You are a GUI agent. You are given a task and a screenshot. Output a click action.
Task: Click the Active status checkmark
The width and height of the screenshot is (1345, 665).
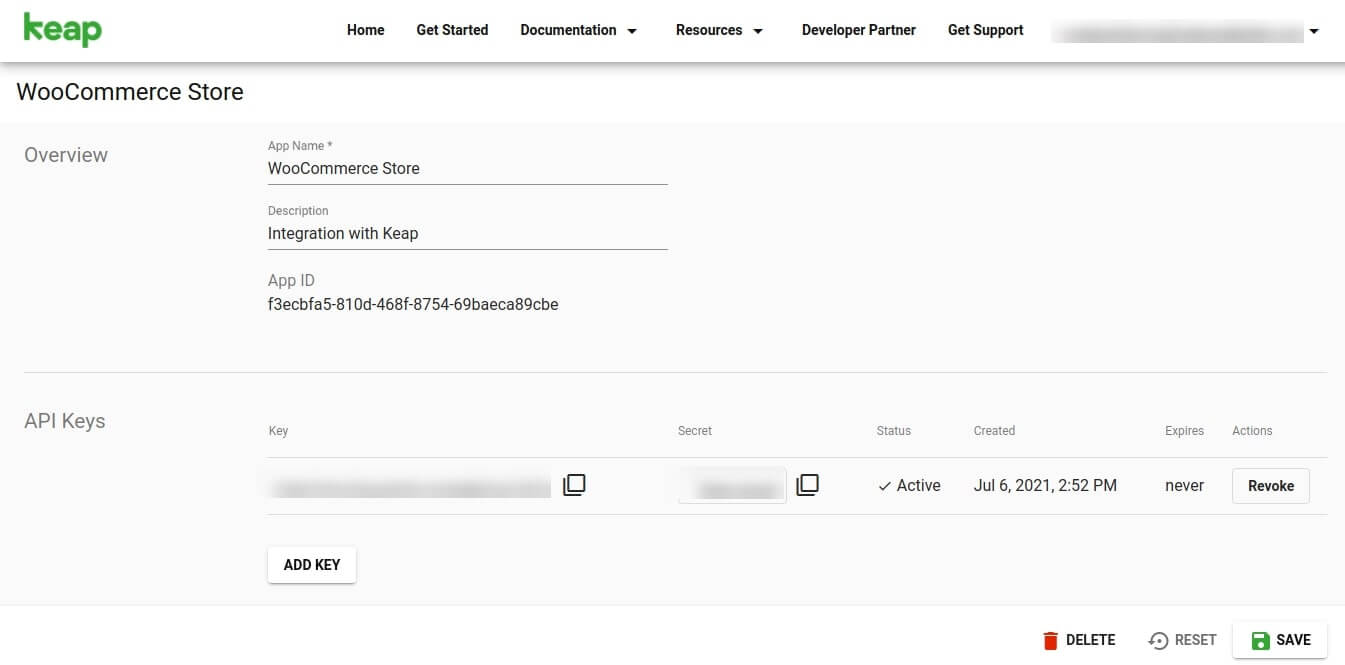point(883,485)
